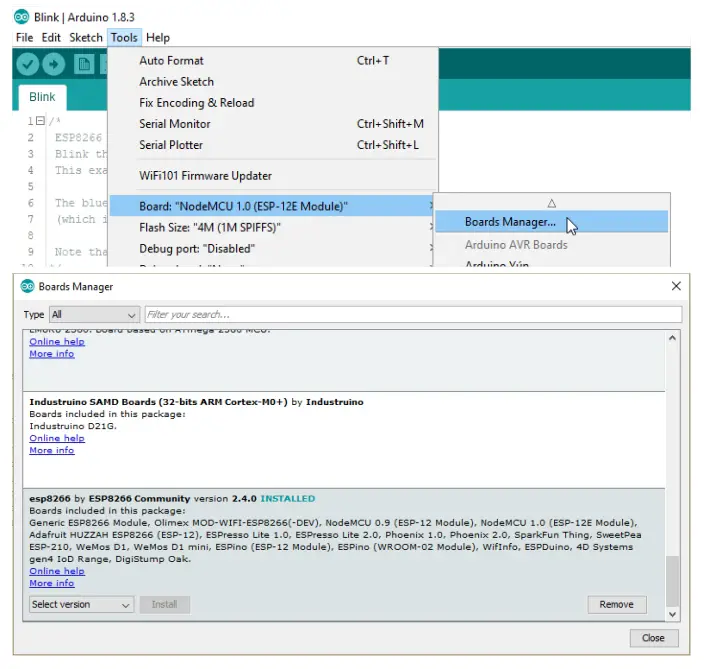706x669 pixels.
Task: Open More info link under Industruino
Action: (x=52, y=450)
